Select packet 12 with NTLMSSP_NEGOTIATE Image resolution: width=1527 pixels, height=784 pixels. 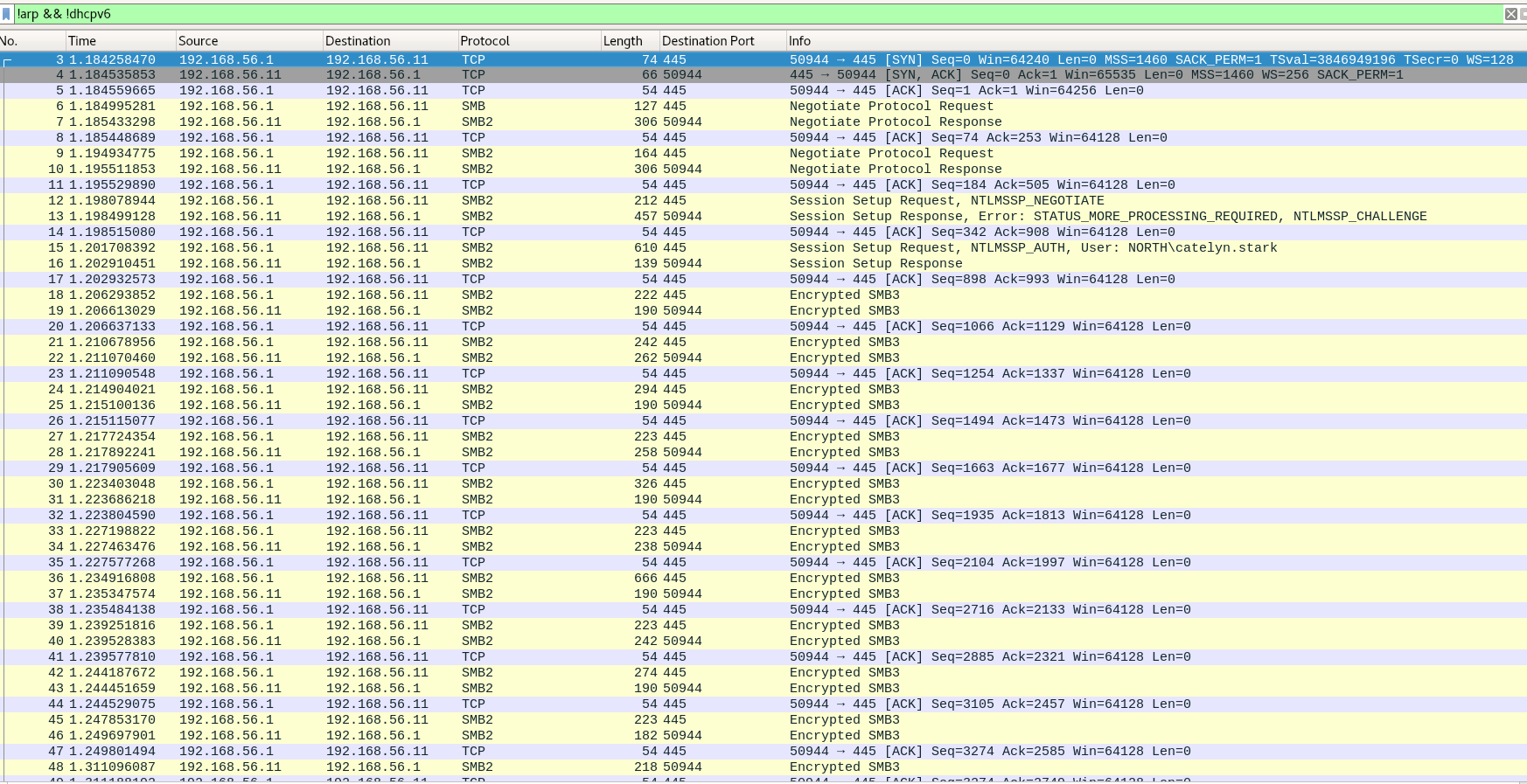pyautogui.click(x=763, y=201)
